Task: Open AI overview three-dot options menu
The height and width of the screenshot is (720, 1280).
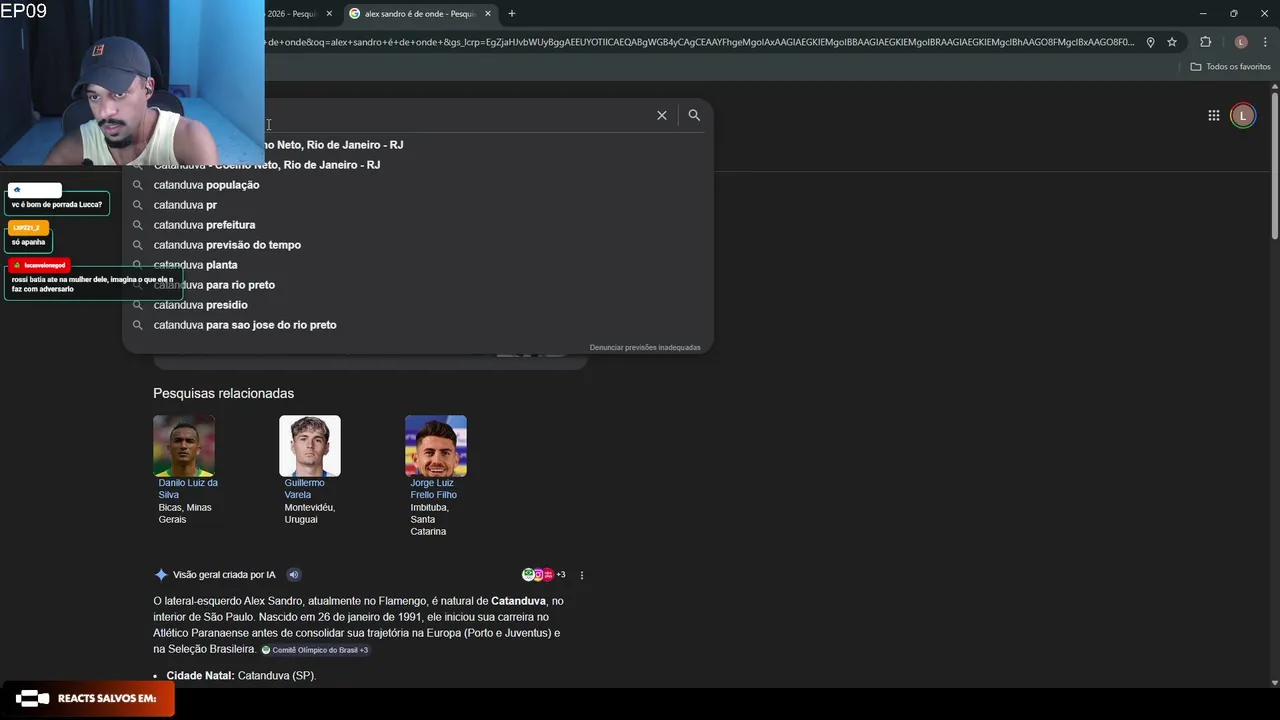Action: pyautogui.click(x=582, y=575)
